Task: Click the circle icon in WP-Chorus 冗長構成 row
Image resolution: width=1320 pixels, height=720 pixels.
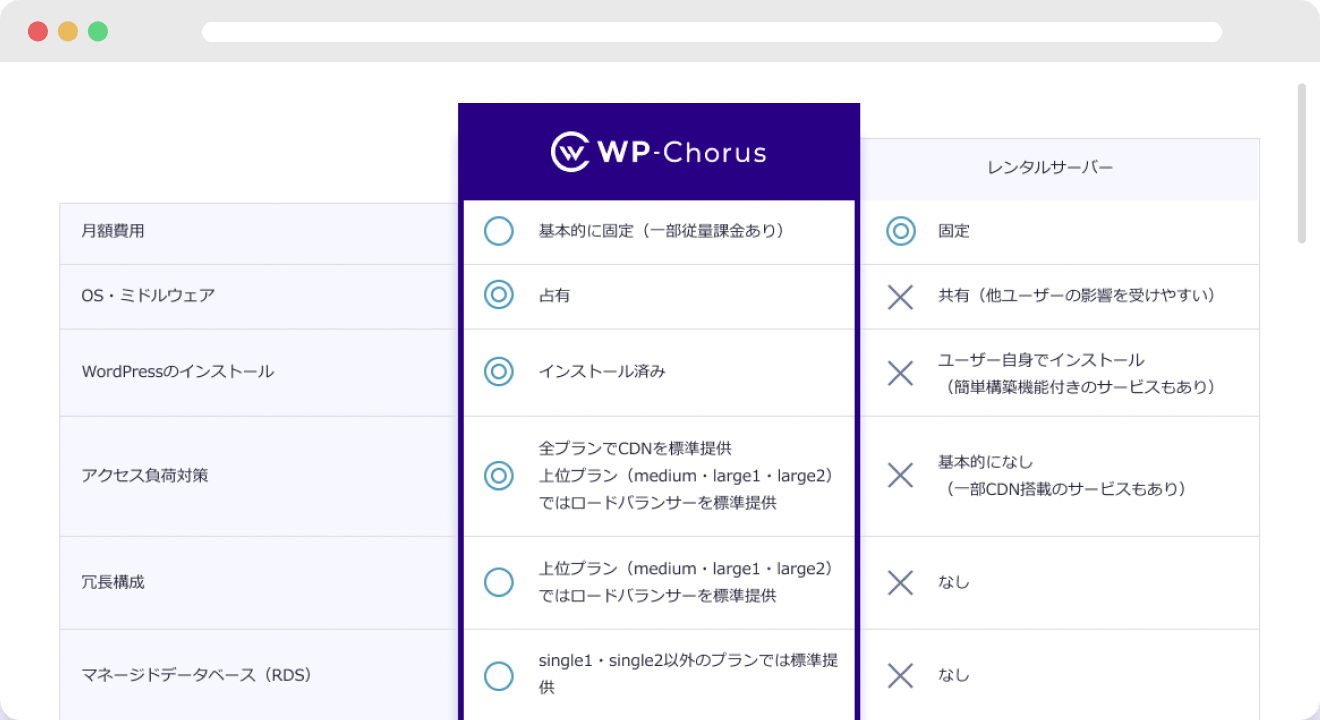Action: [498, 582]
